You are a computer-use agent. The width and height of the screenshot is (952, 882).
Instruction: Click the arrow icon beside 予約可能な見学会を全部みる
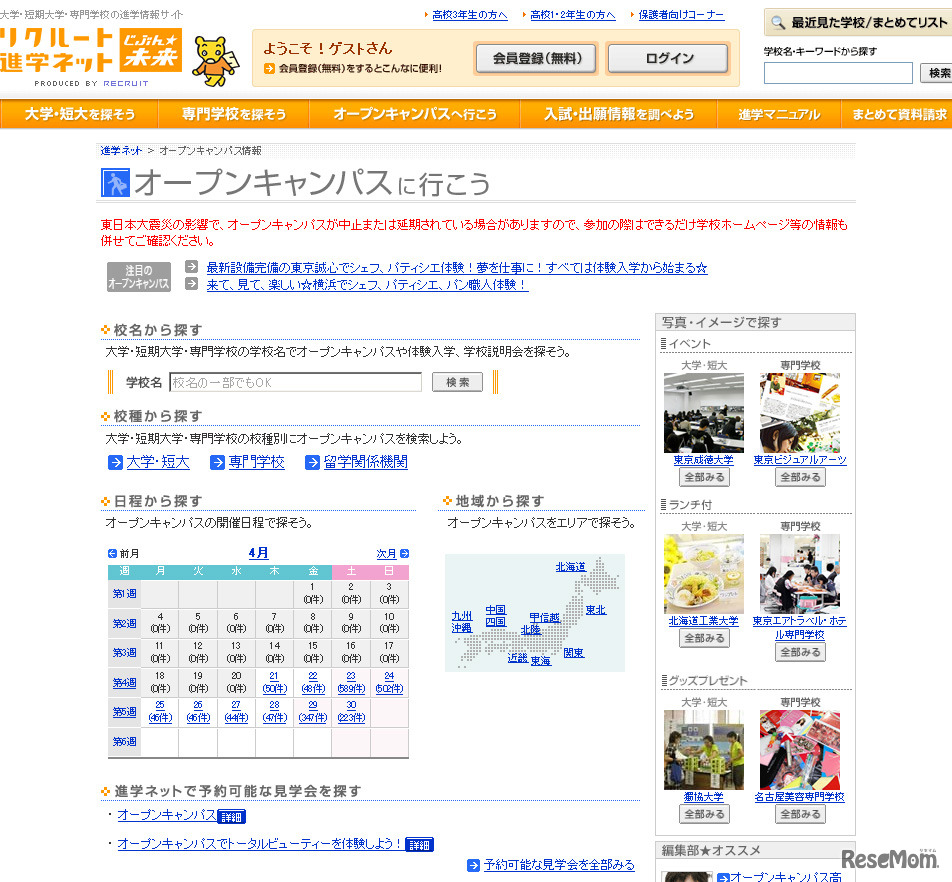pos(471,865)
